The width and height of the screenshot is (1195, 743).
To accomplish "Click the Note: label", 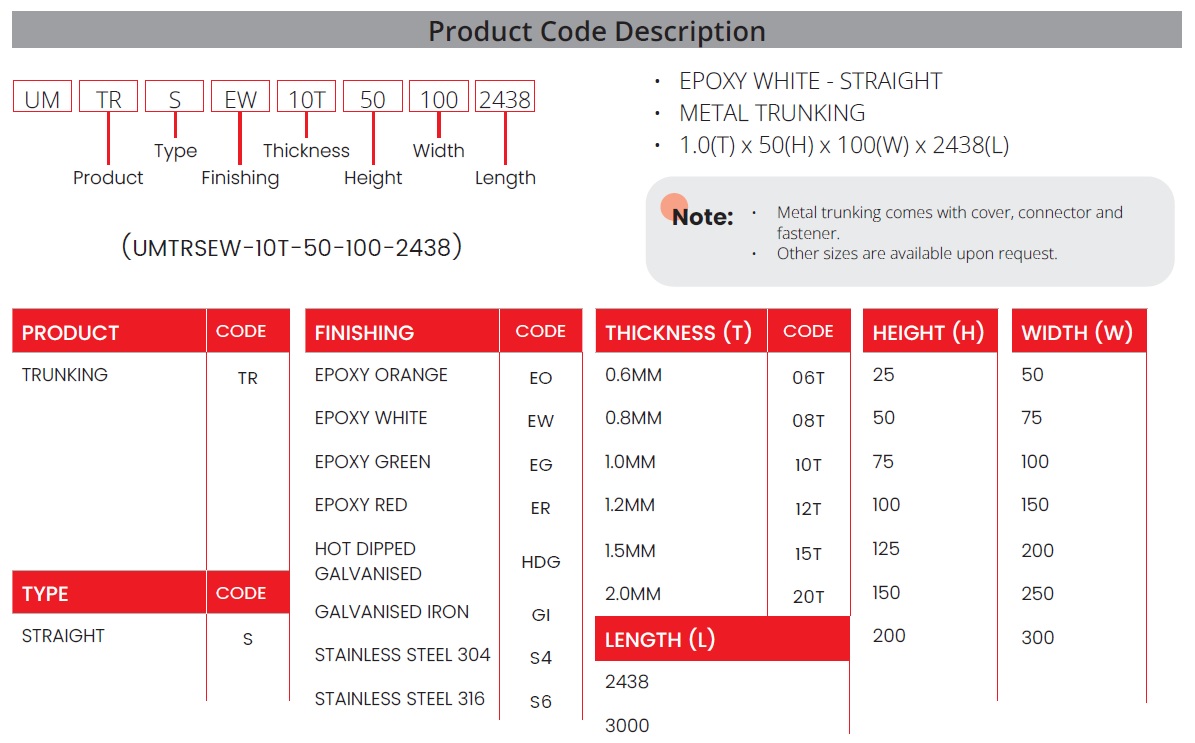I will point(701,216).
